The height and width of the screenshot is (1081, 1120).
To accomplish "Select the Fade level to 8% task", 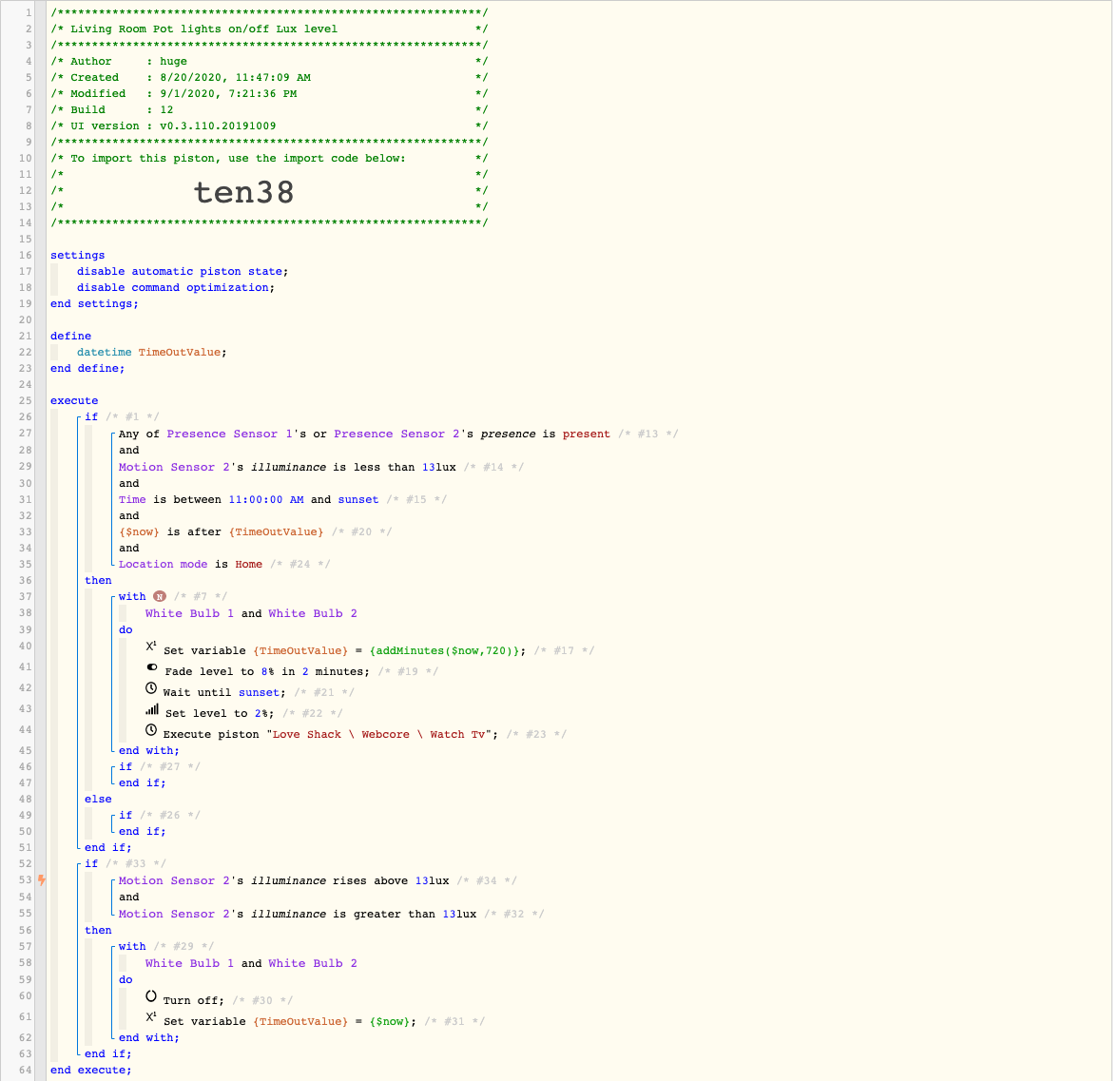I will [x=267, y=671].
